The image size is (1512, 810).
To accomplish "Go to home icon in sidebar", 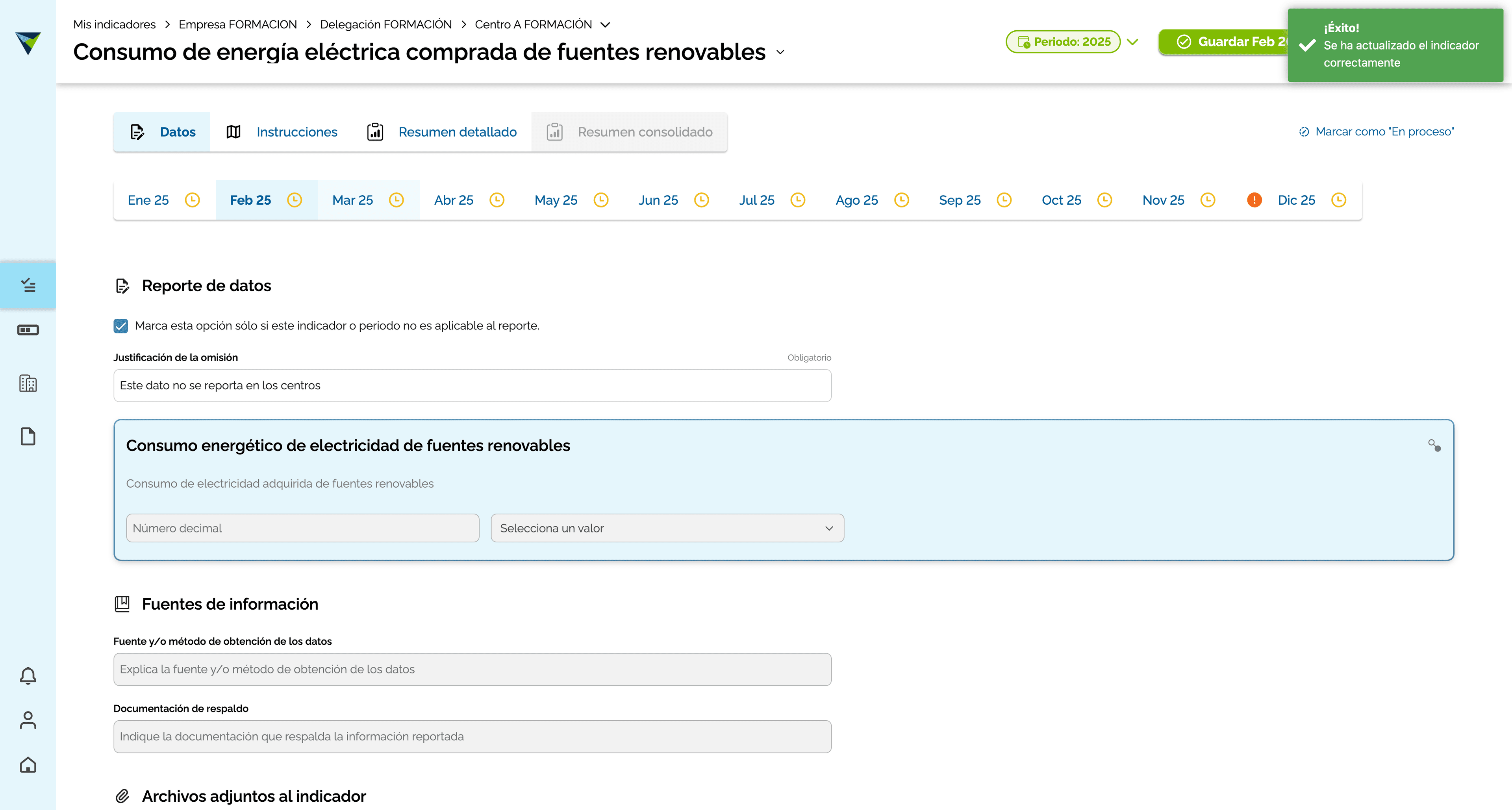I will (28, 765).
